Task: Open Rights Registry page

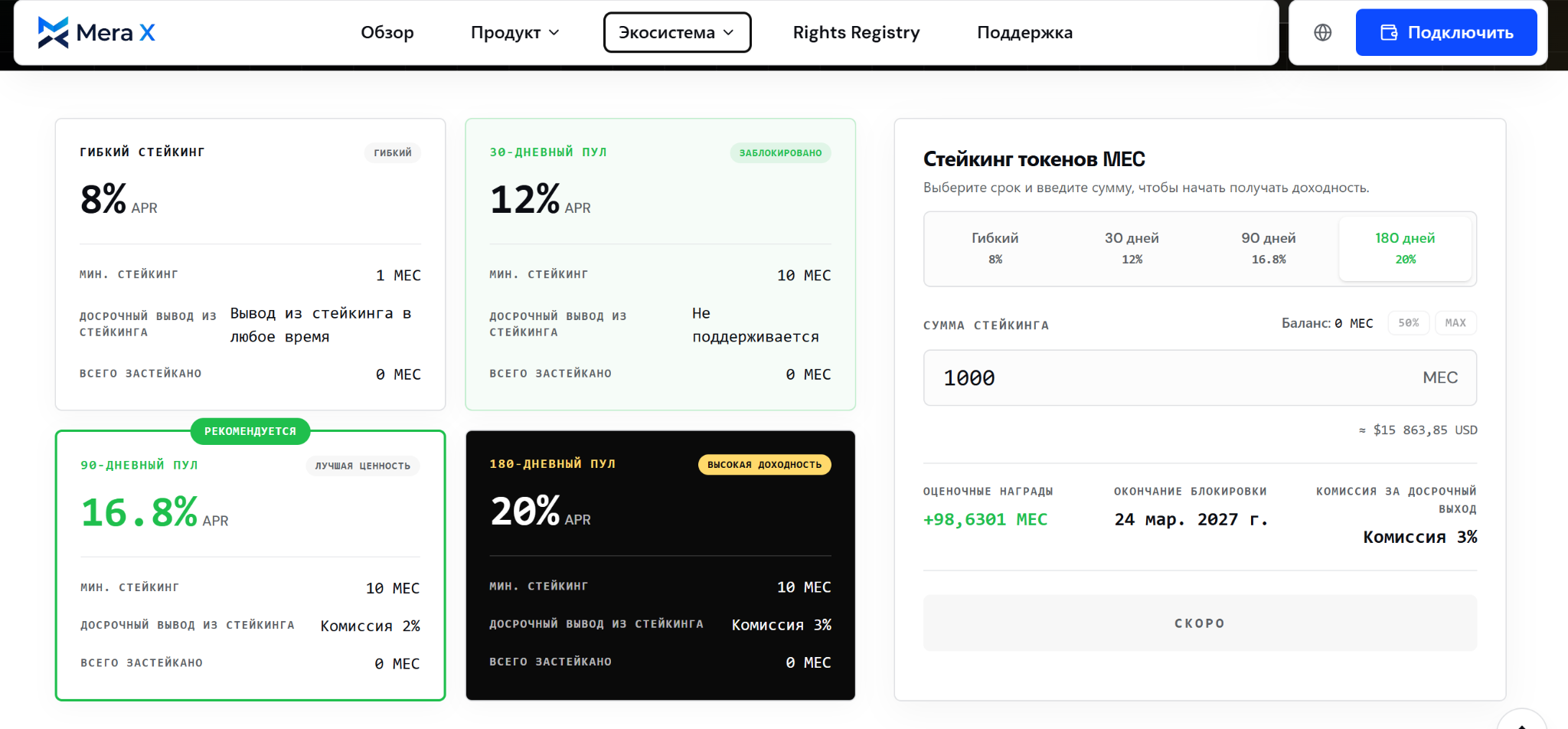Action: (856, 32)
